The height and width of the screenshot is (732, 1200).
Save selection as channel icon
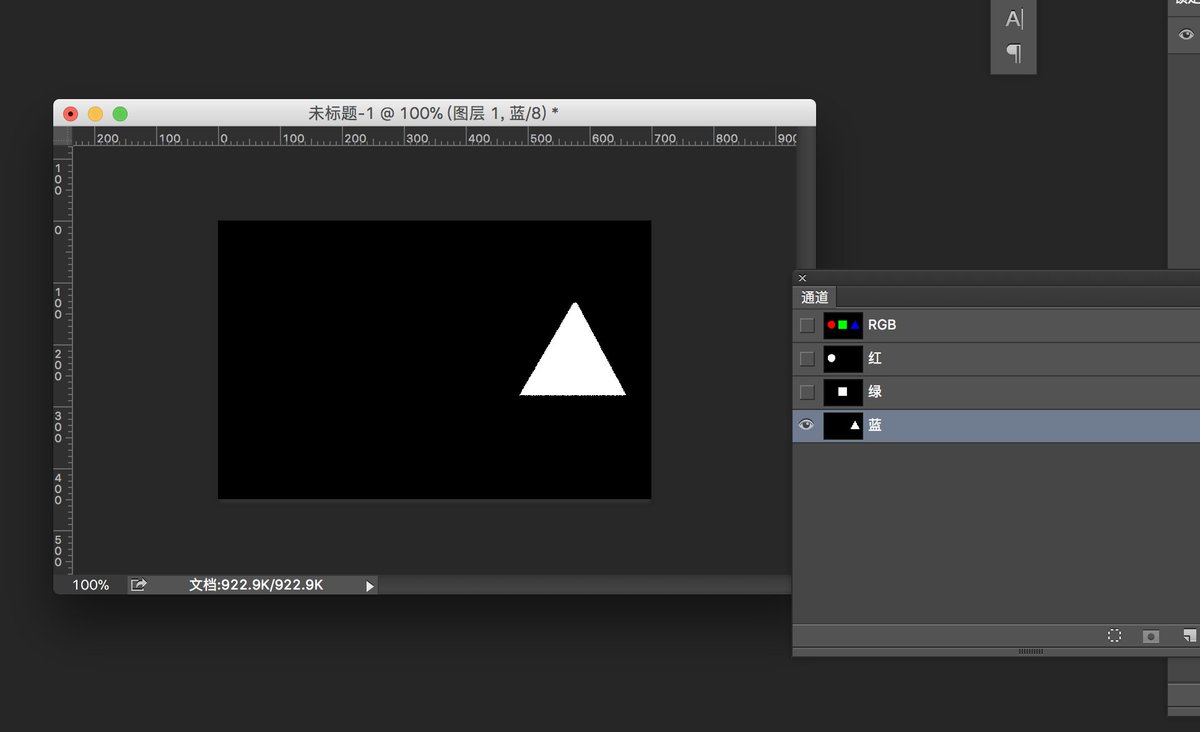[1151, 636]
